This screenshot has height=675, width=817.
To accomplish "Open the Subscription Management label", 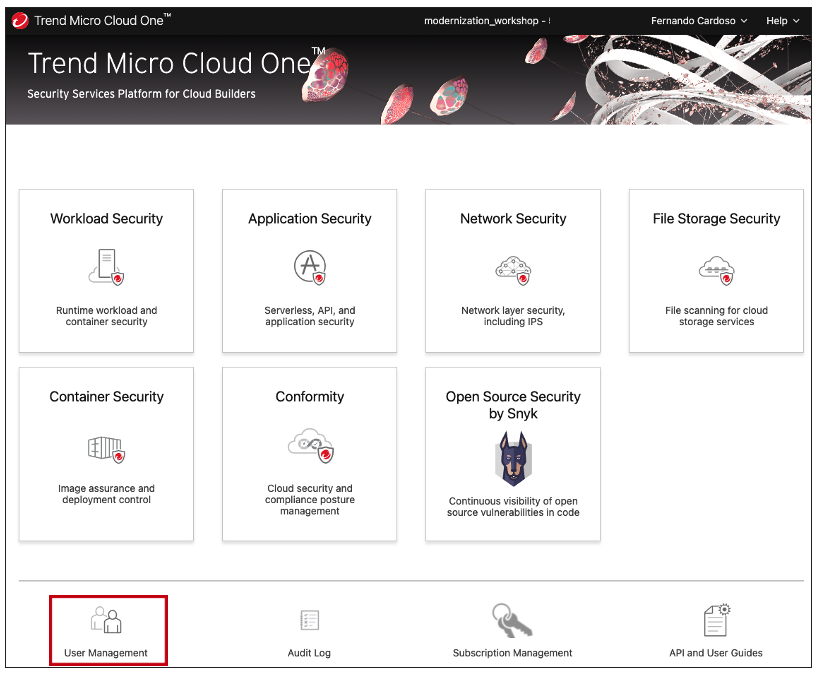I will pos(512,653).
